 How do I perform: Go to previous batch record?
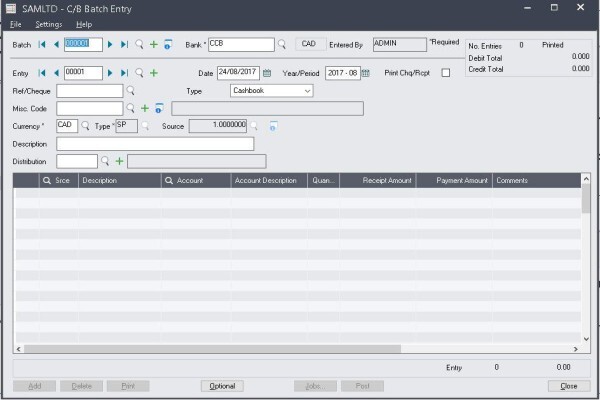(56, 45)
